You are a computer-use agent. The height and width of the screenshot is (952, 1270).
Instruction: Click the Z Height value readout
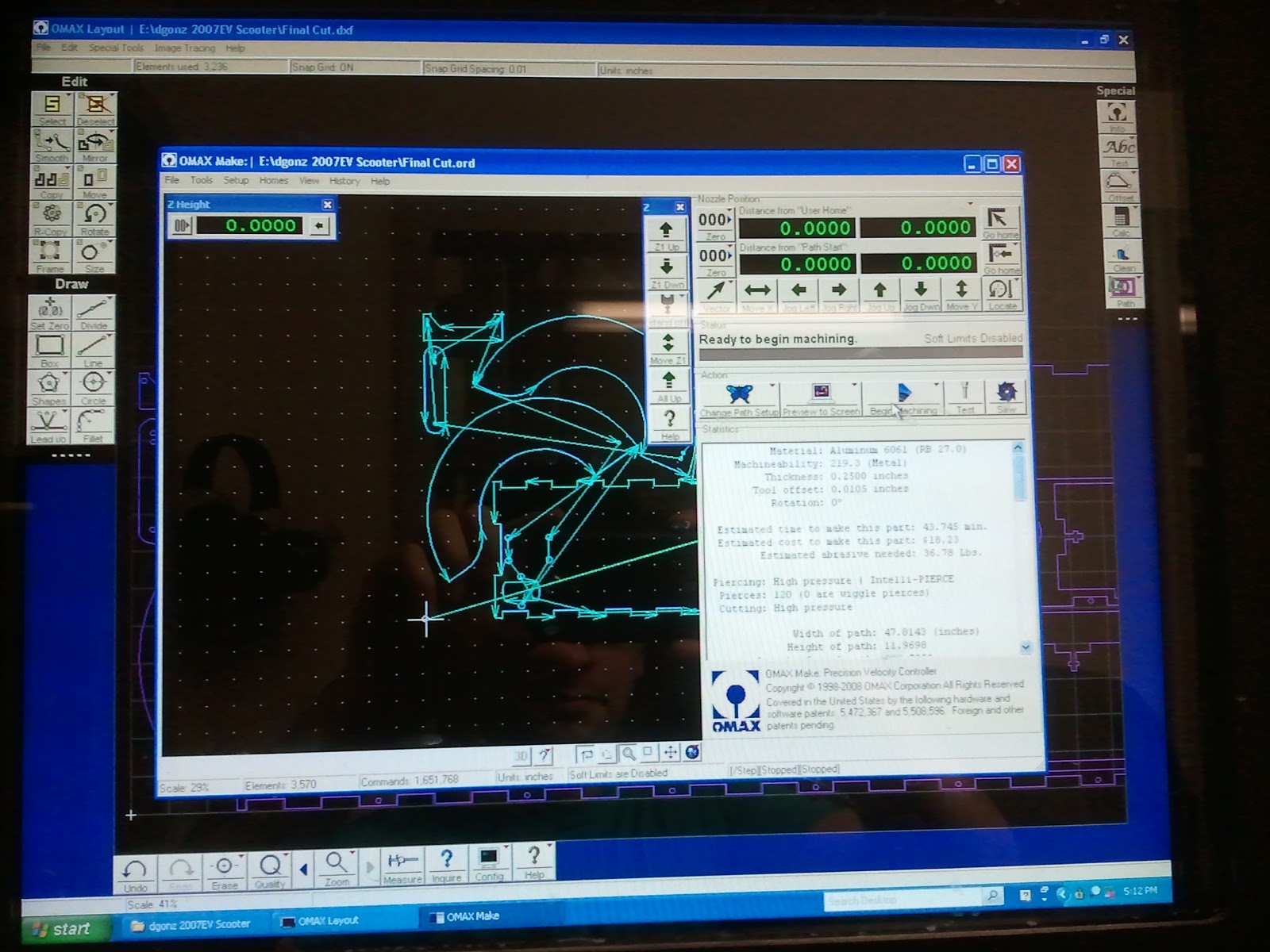pyautogui.click(x=250, y=226)
